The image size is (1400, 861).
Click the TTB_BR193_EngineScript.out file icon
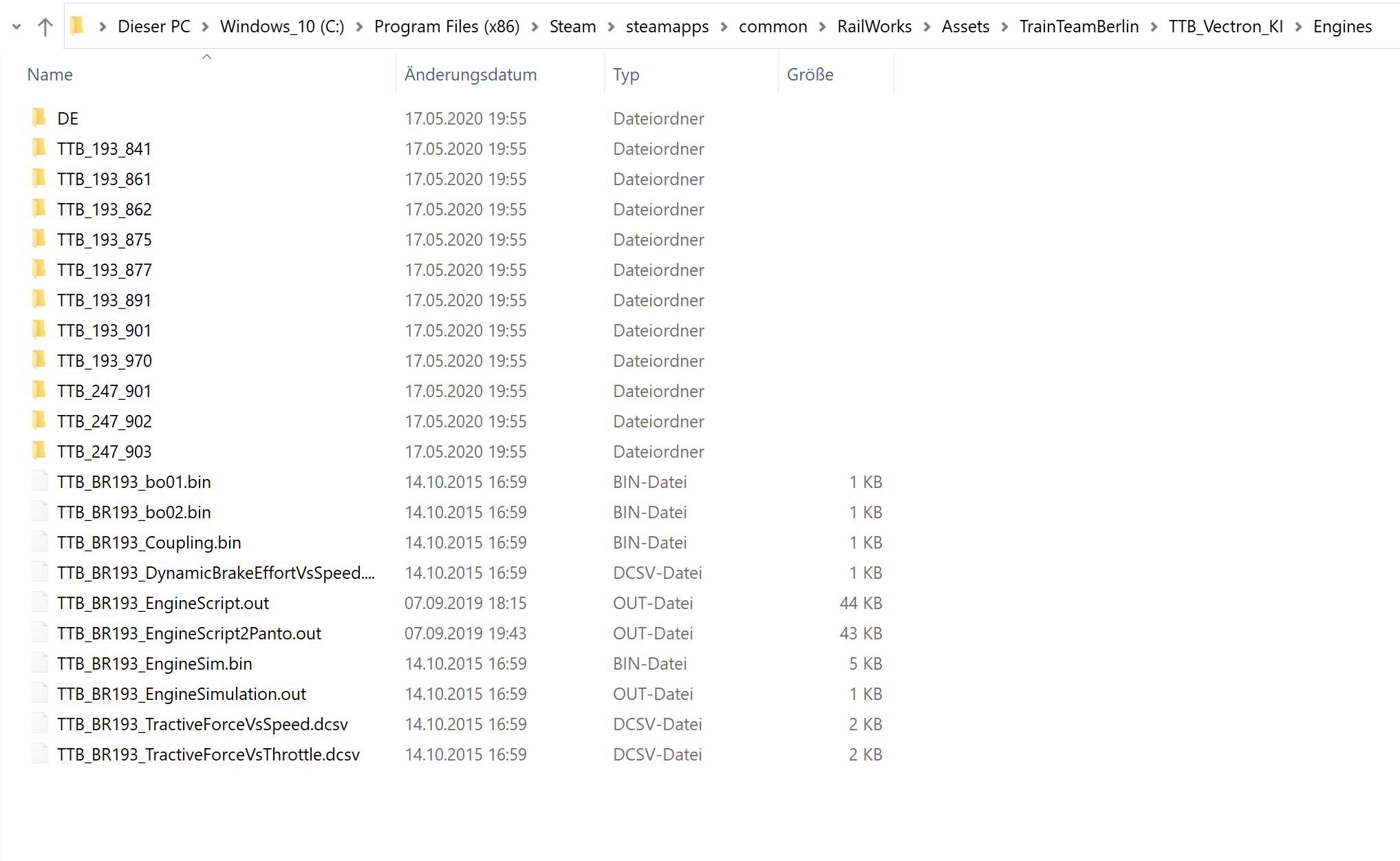(x=40, y=602)
